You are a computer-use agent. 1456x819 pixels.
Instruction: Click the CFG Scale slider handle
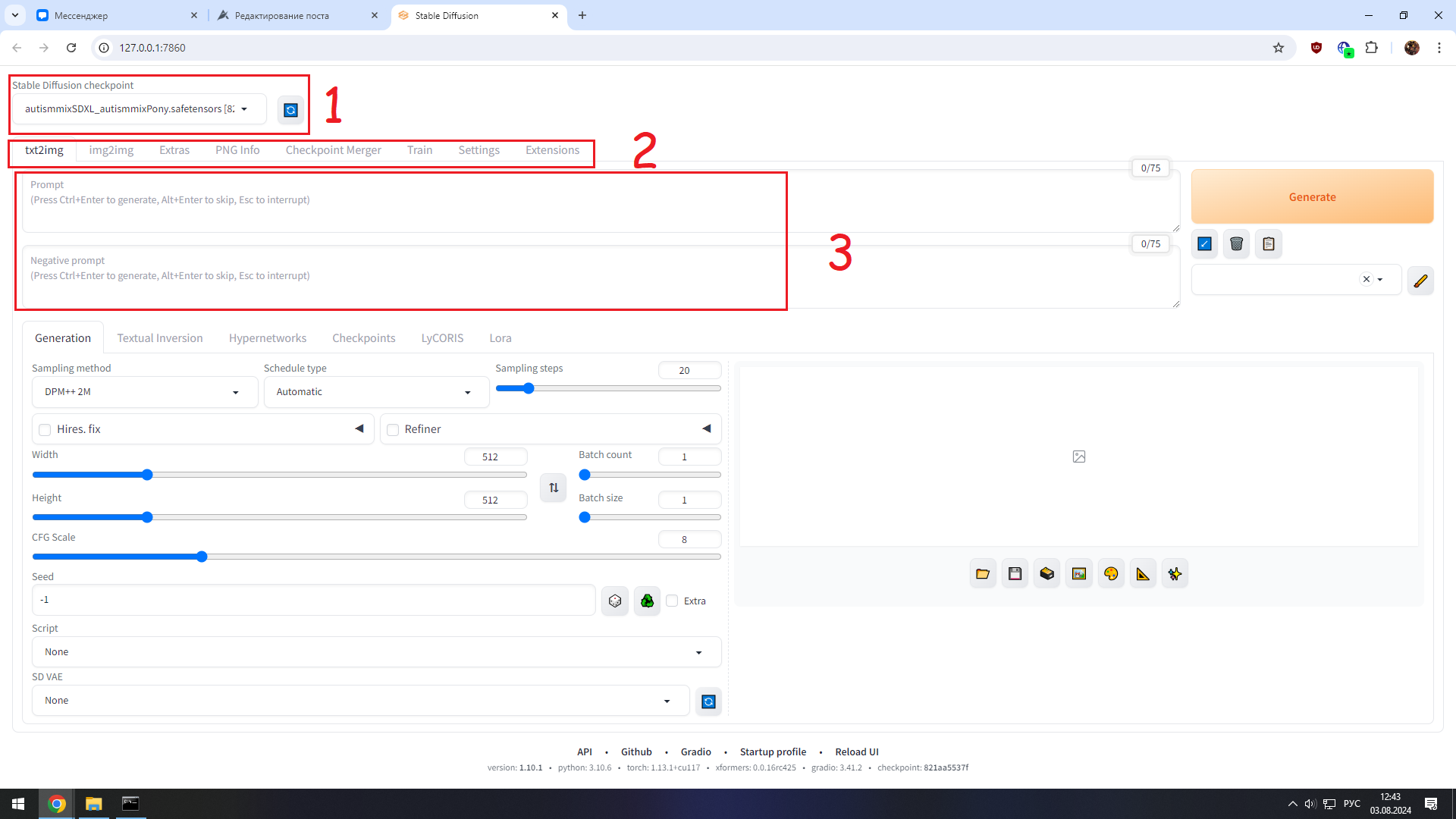[202, 557]
